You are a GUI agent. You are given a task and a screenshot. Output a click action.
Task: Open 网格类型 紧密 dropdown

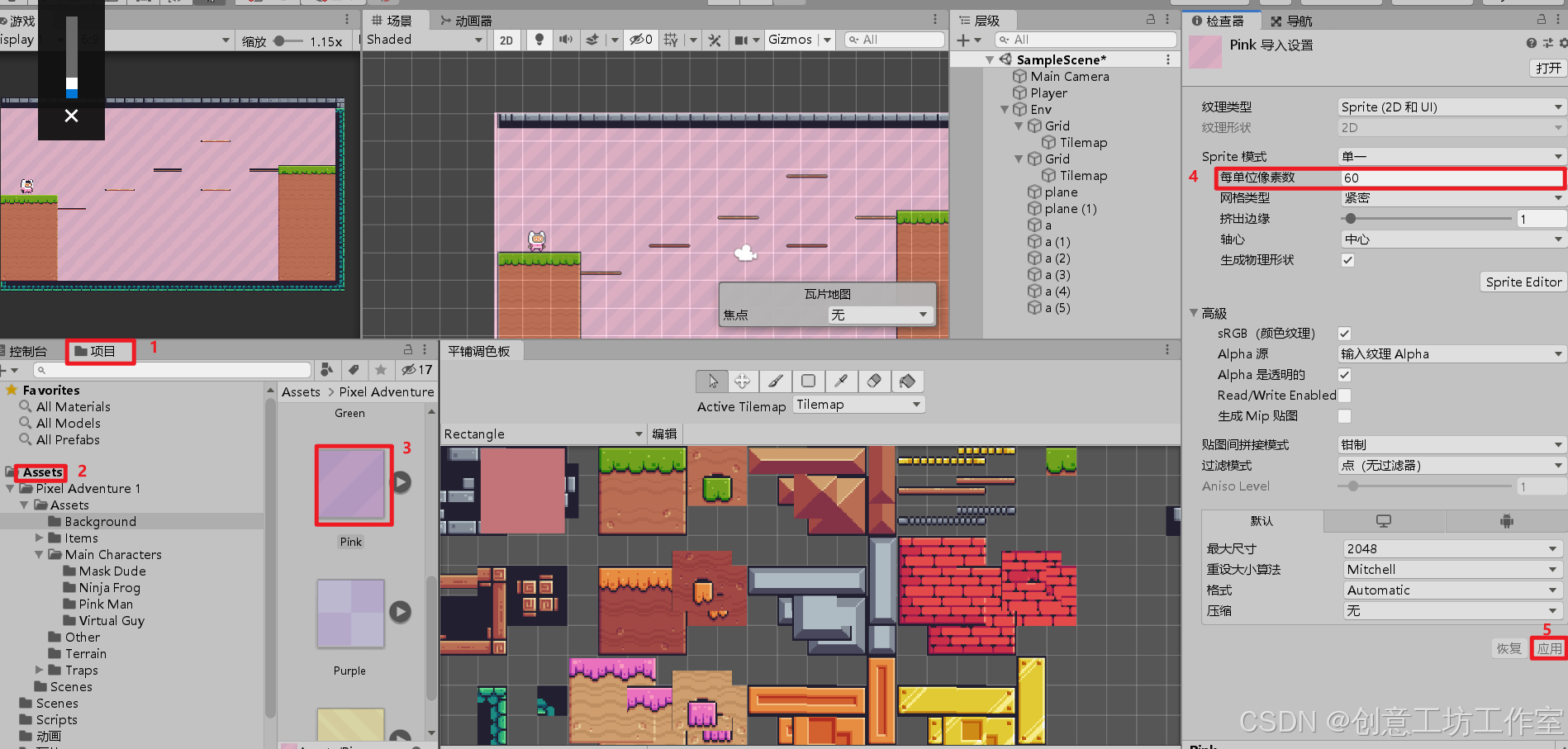[x=1452, y=198]
